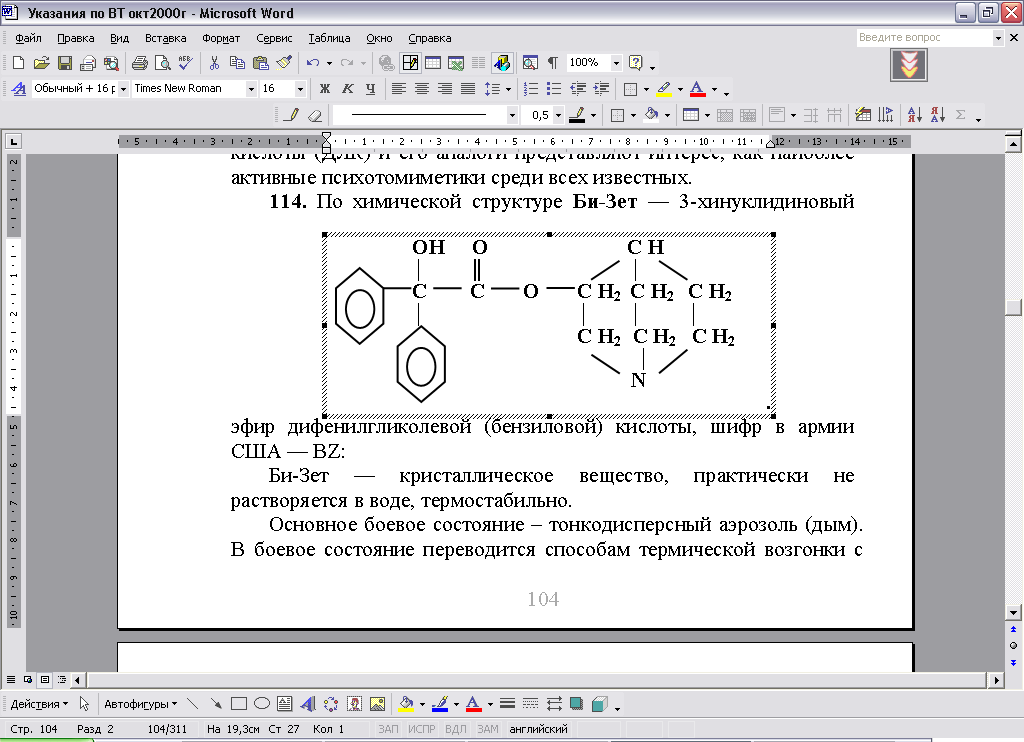This screenshot has height=742, width=1024.
Task: Undo the last action
Action: (313, 63)
